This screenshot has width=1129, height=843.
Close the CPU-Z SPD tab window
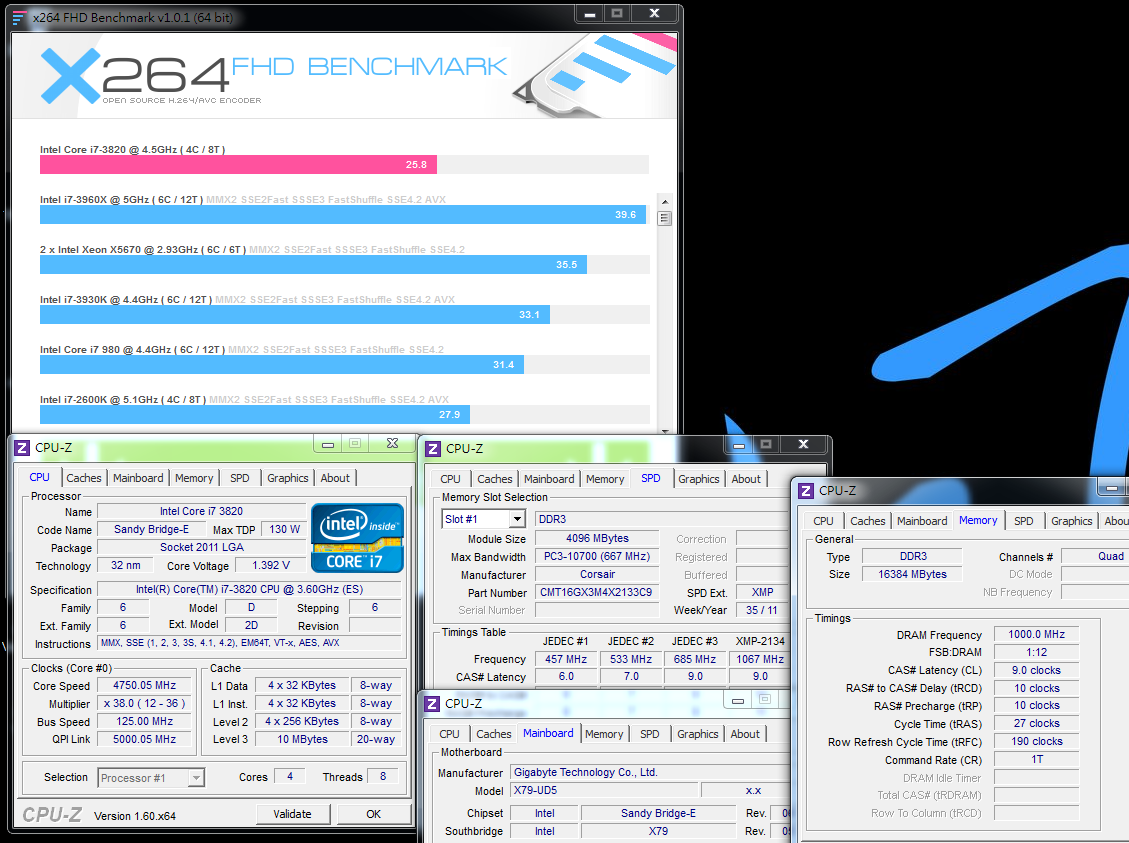803,444
